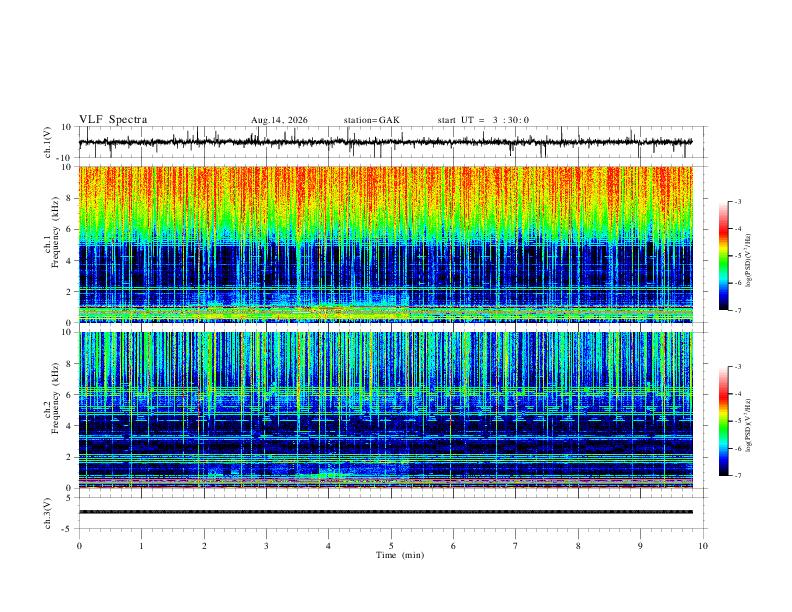Click the ch.1 voltage waveform trace
The width and height of the screenshot is (792, 612).
click(385, 142)
